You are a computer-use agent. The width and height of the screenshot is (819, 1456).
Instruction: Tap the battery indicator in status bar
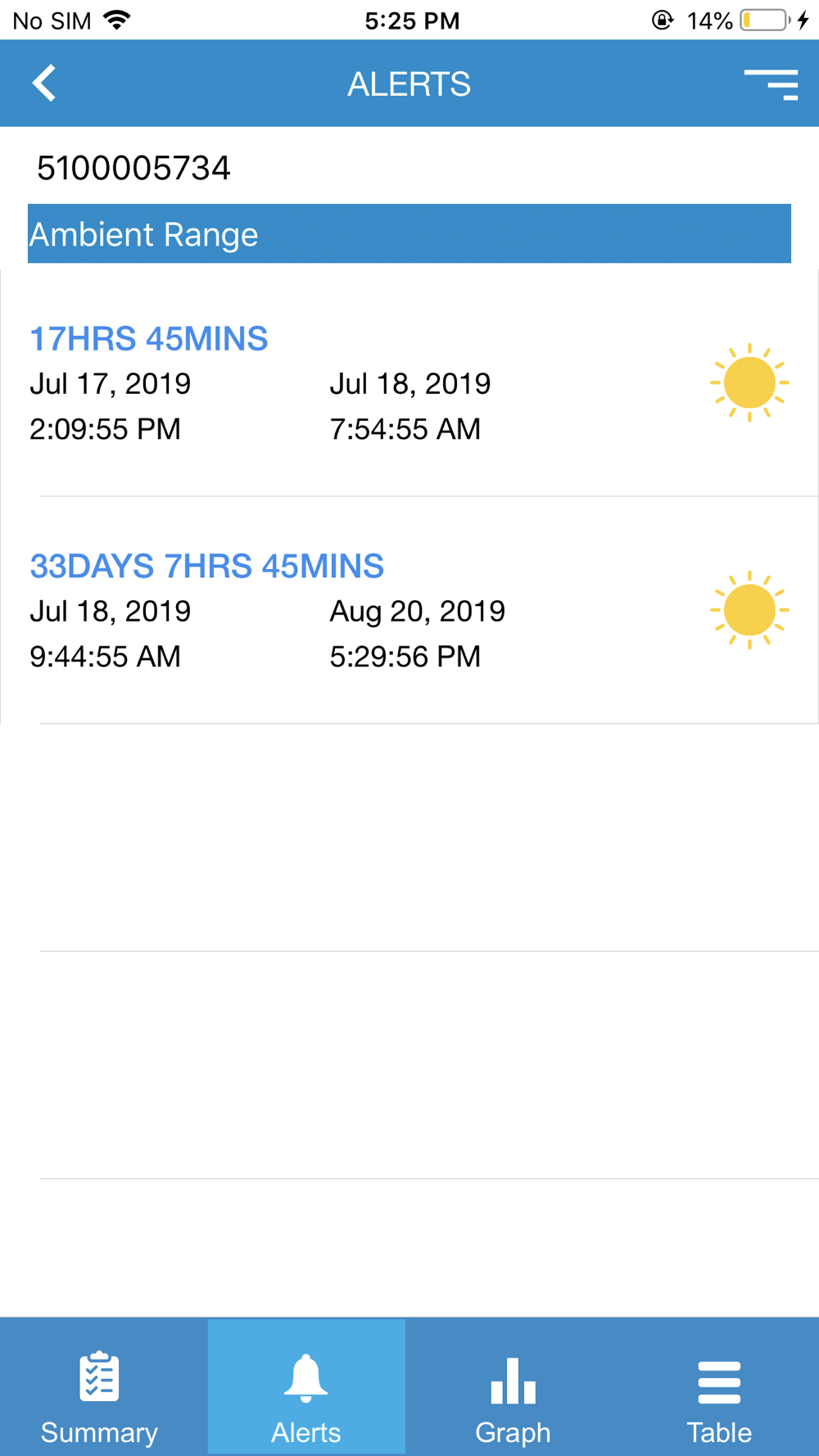click(765, 20)
